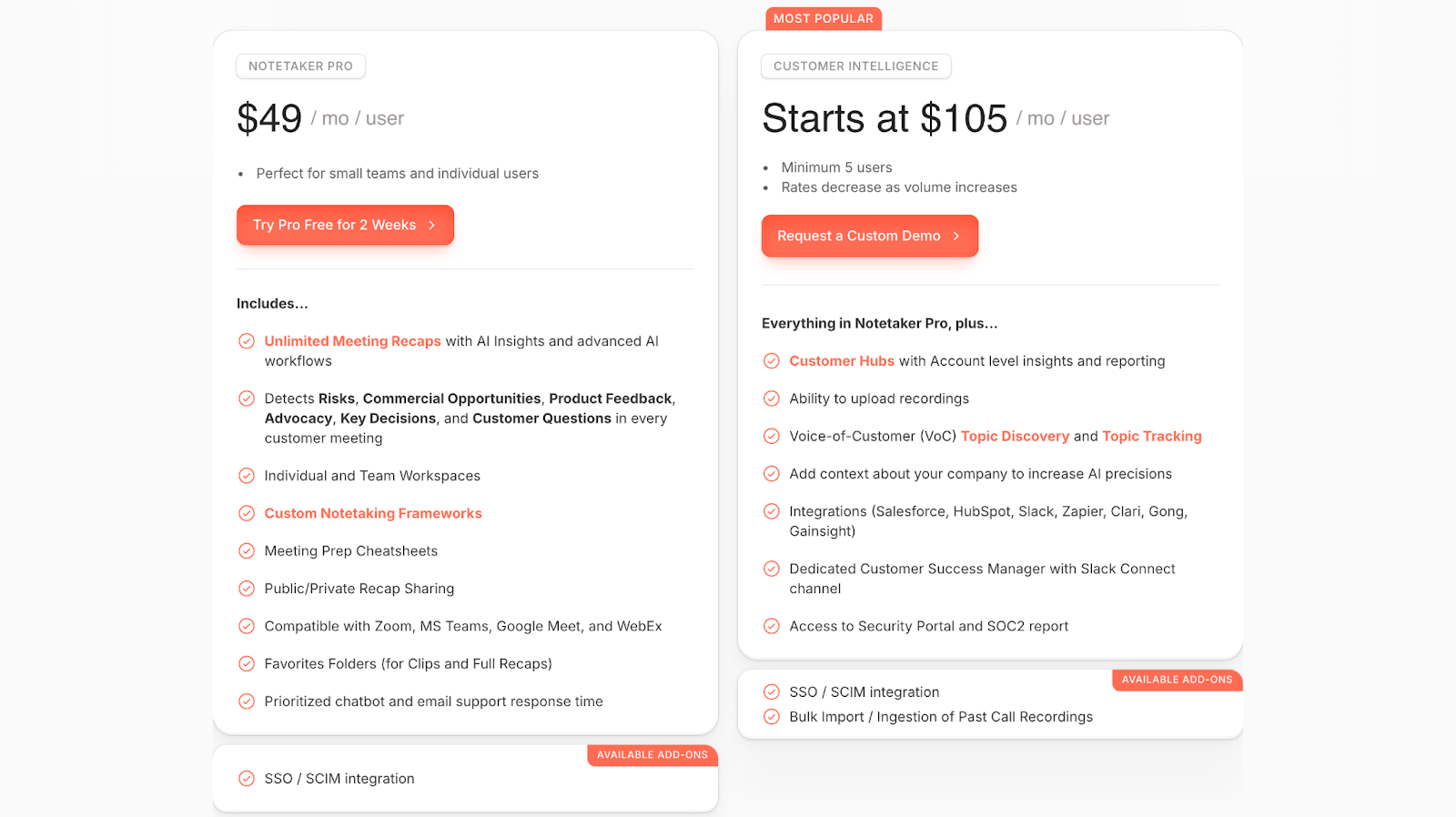The image size is (1456, 817).
Task: Click the Try Pro Free for 2 Weeks button
Action: click(x=345, y=225)
